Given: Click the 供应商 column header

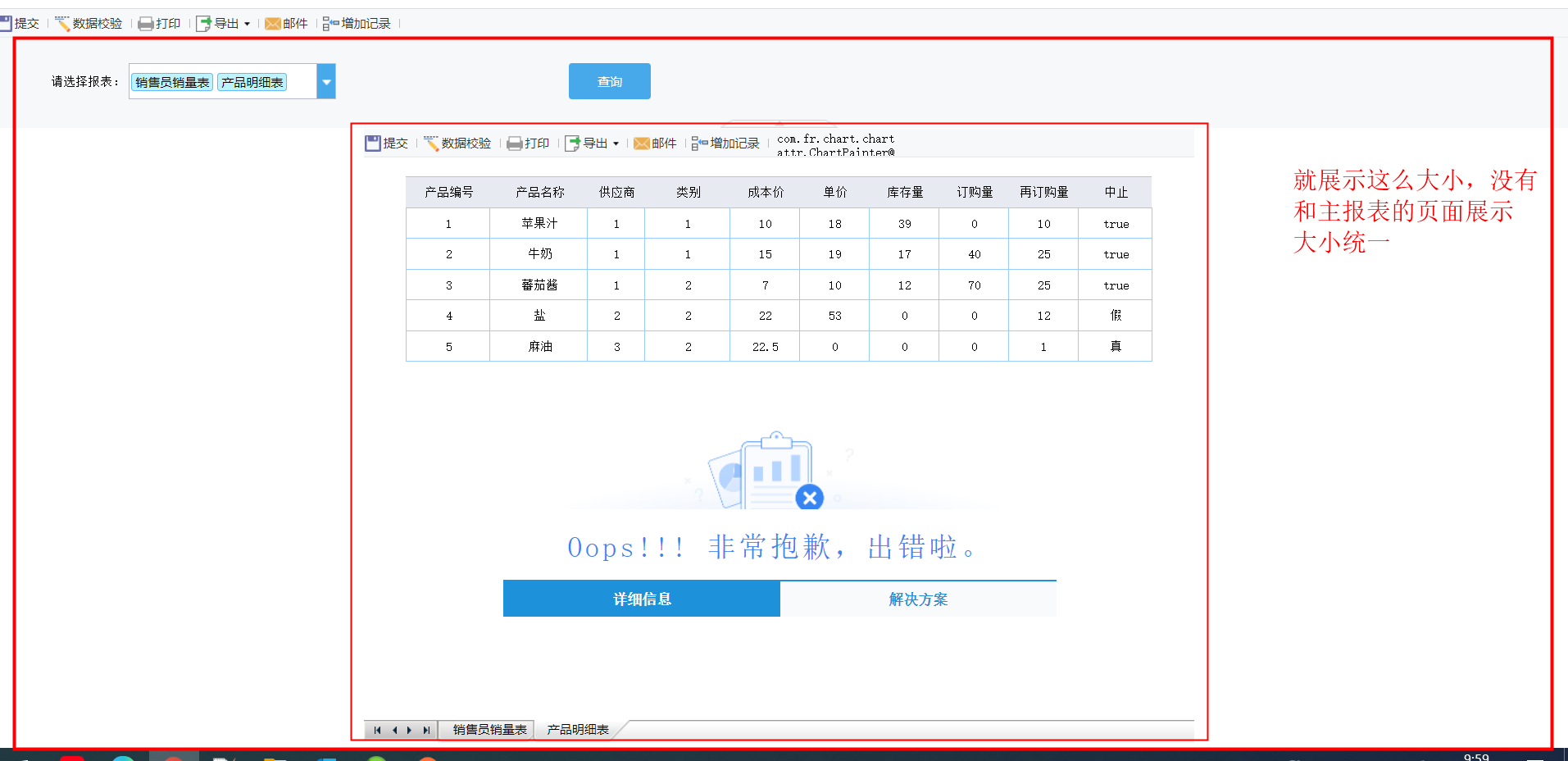Looking at the screenshot, I should 616,192.
